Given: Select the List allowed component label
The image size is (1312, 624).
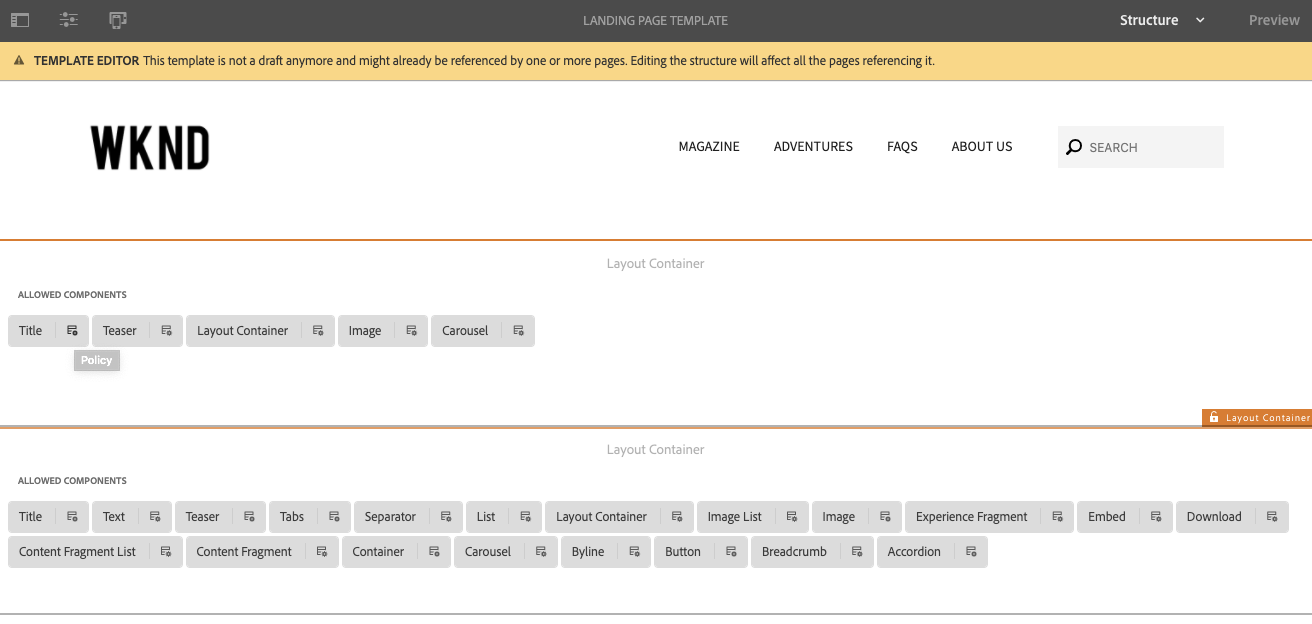Looking at the screenshot, I should click(x=486, y=517).
